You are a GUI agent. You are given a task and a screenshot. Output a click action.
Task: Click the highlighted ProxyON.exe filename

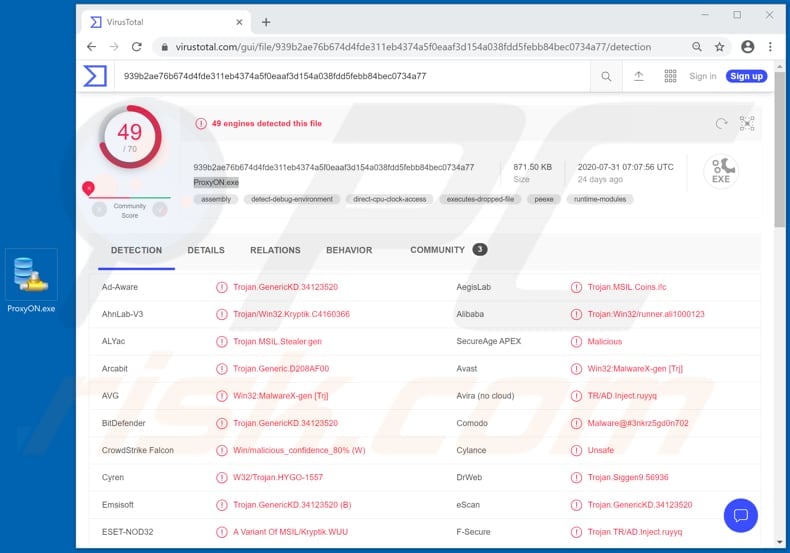pos(216,182)
